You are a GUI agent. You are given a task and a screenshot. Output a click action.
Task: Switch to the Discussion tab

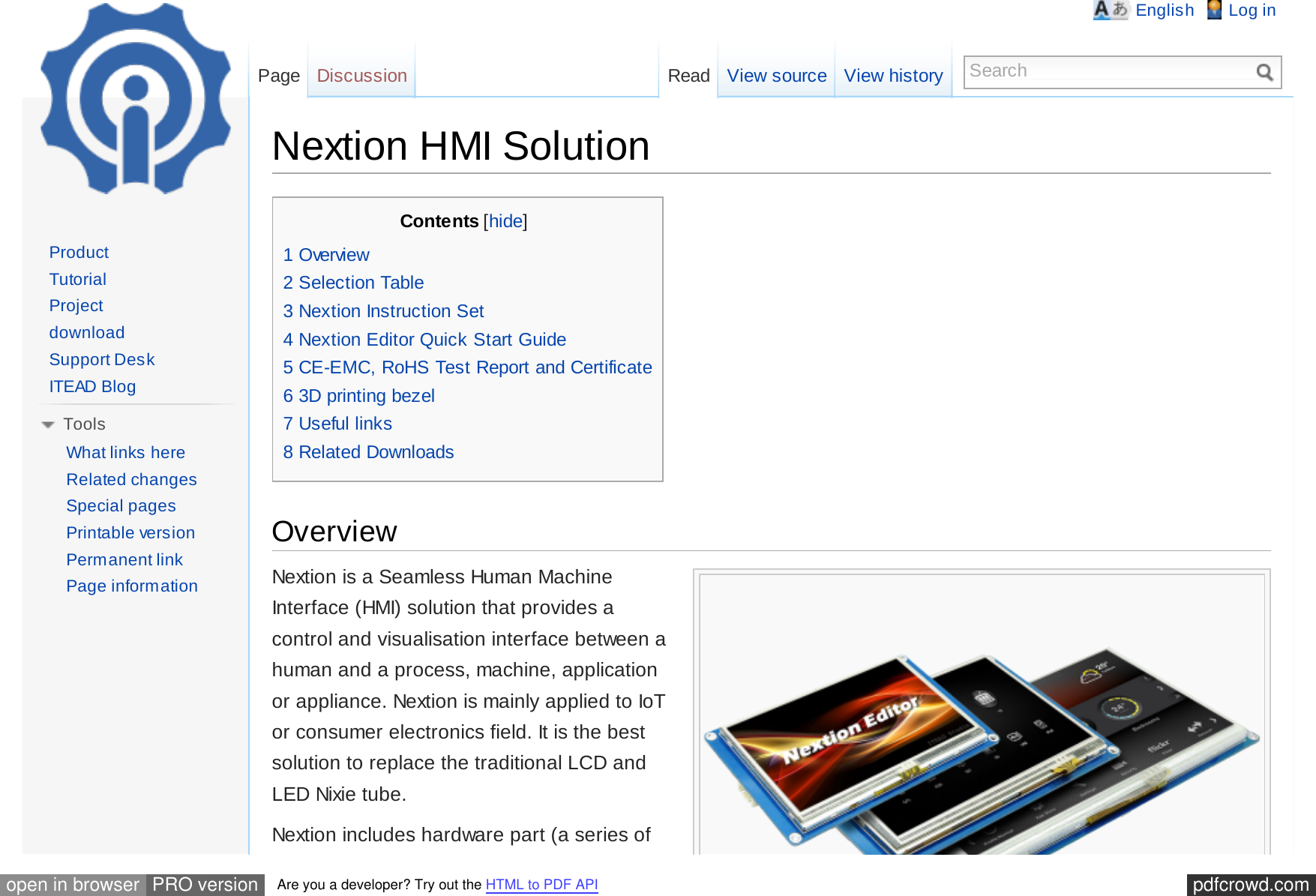coord(361,76)
